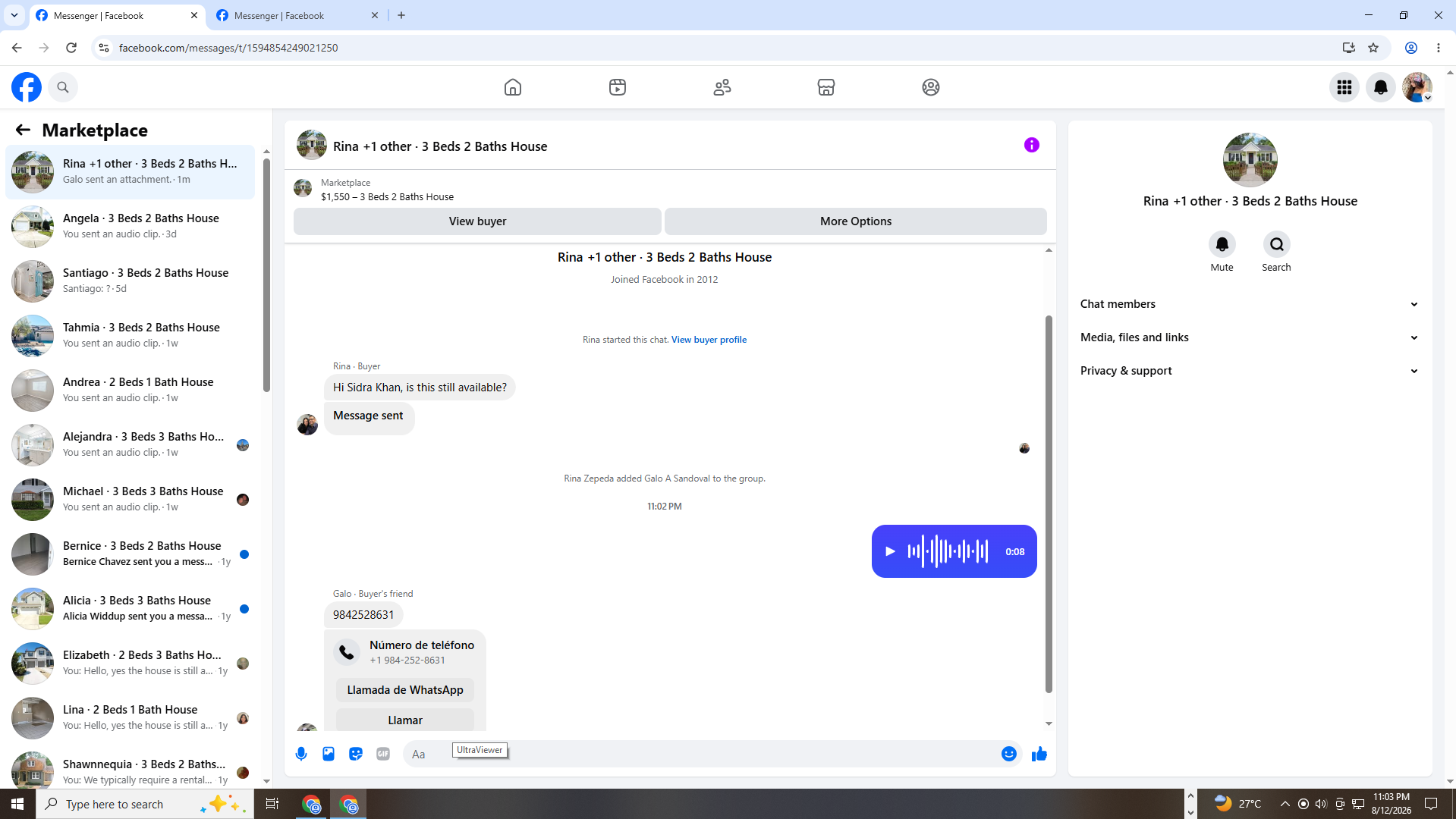Play the 0:08 voice message
The height and width of the screenshot is (819, 1456).
pos(891,551)
